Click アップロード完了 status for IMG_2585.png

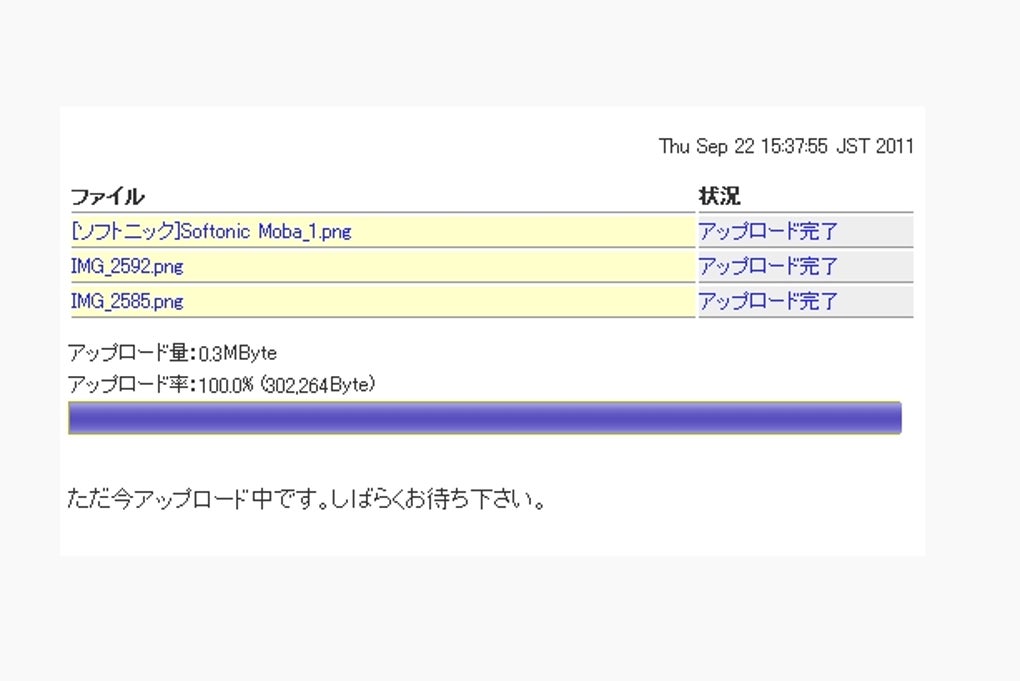(768, 301)
